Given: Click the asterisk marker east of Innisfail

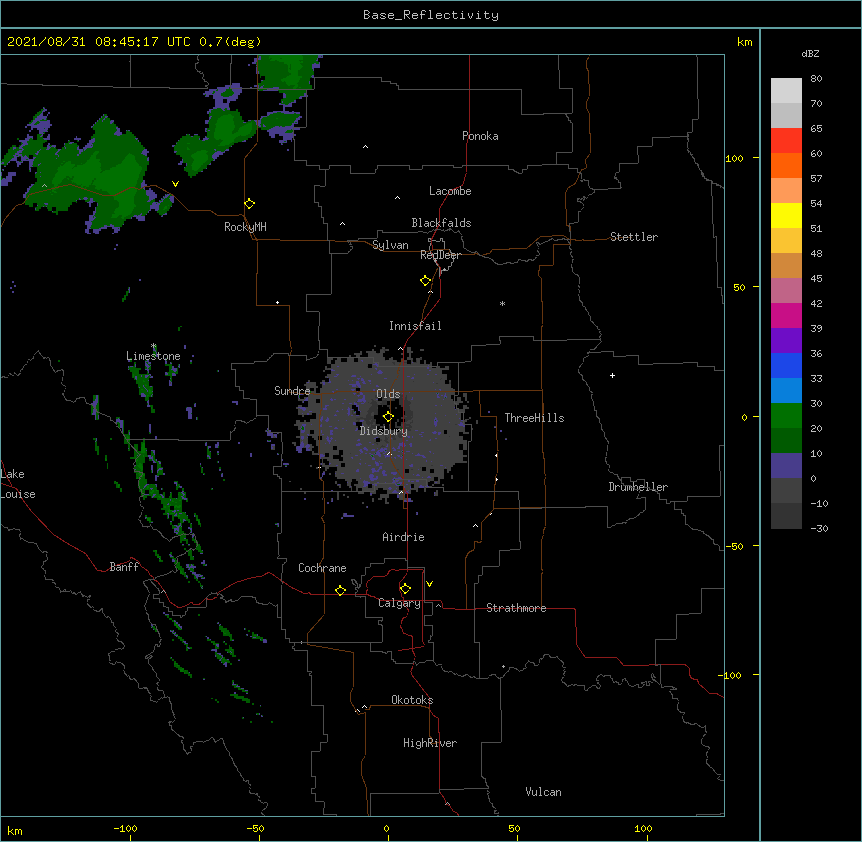Looking at the screenshot, I should pos(502,303).
